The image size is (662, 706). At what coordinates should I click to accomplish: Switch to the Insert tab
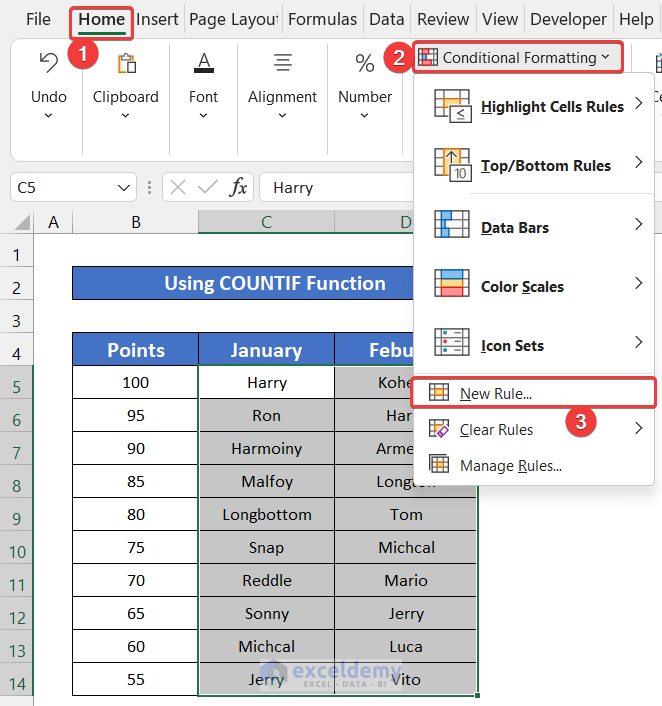point(157,19)
